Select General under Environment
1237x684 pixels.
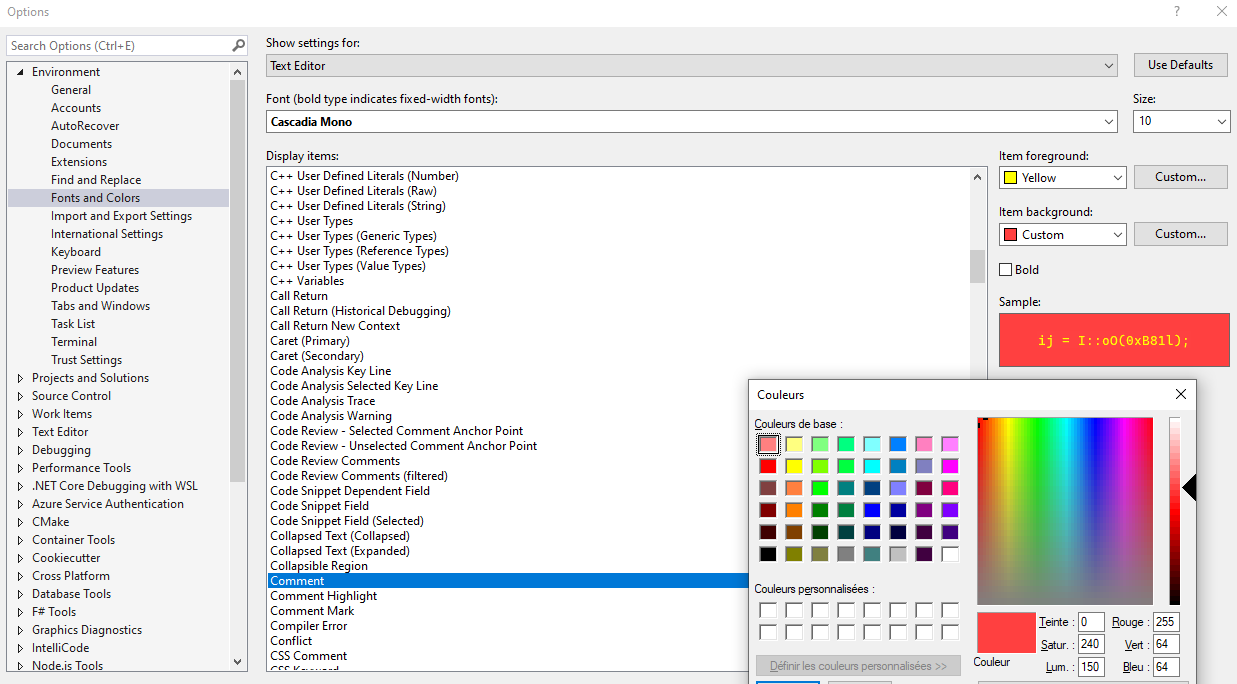tap(71, 90)
